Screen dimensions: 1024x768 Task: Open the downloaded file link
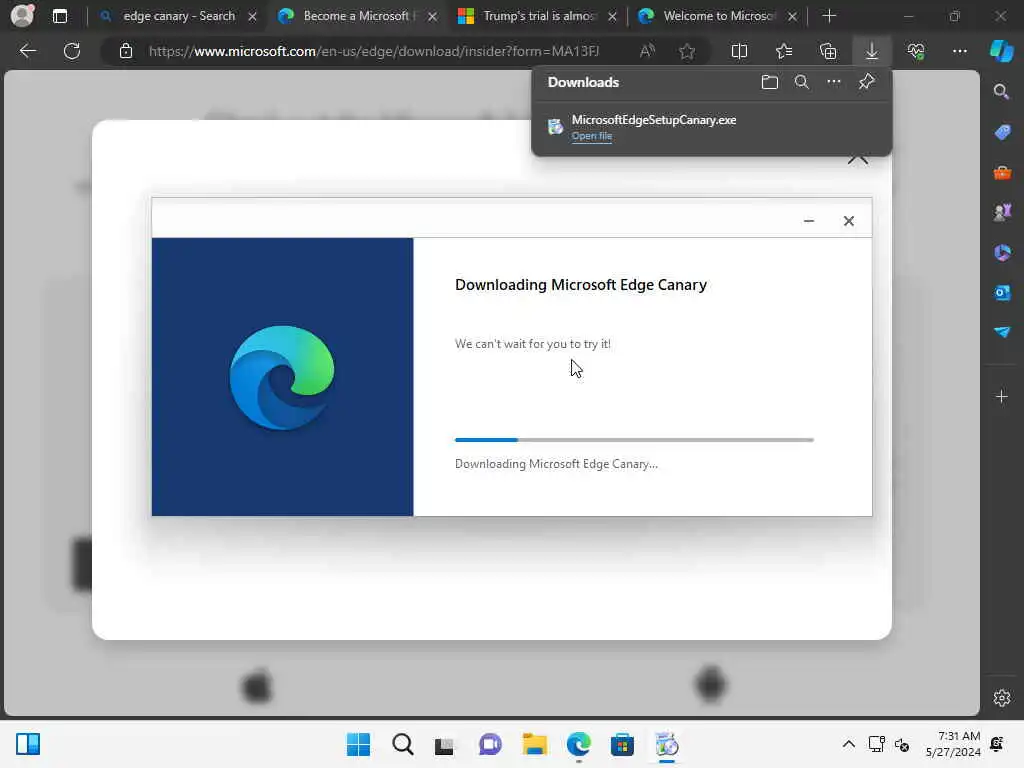[x=592, y=136]
